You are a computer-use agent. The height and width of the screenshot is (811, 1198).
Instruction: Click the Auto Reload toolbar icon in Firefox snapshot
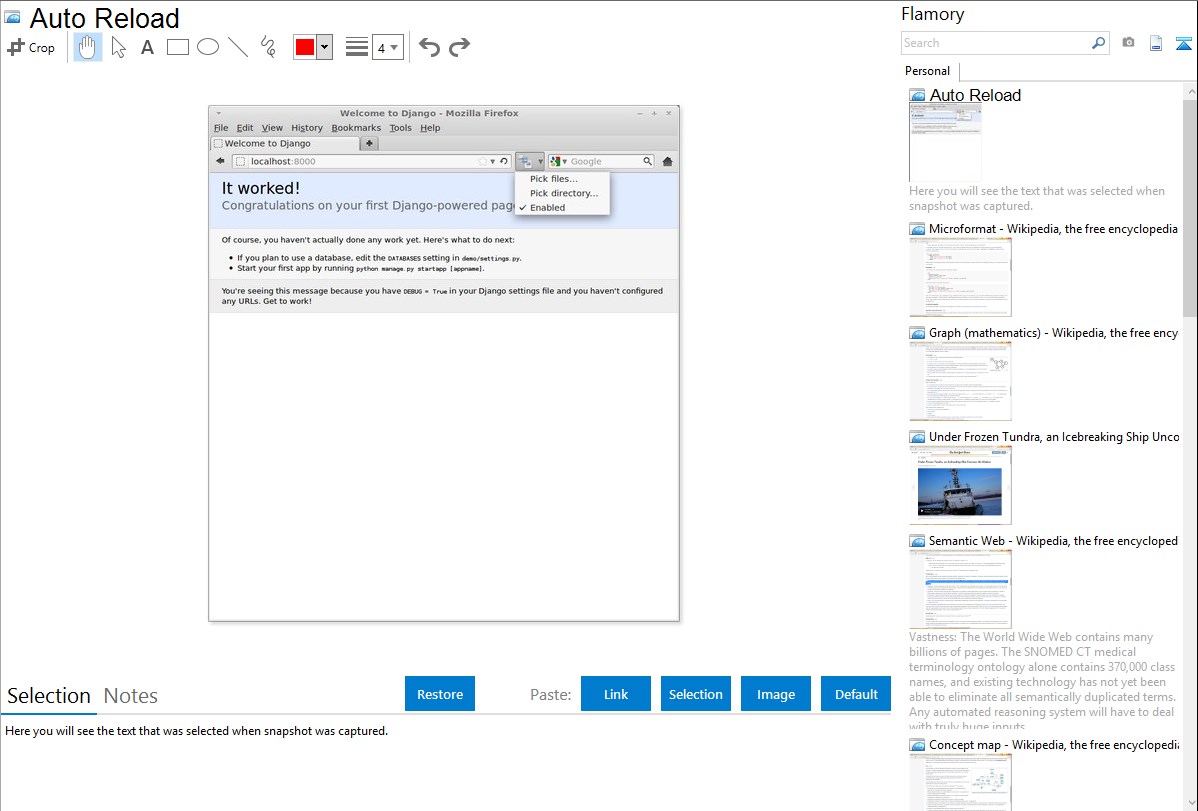coord(526,161)
